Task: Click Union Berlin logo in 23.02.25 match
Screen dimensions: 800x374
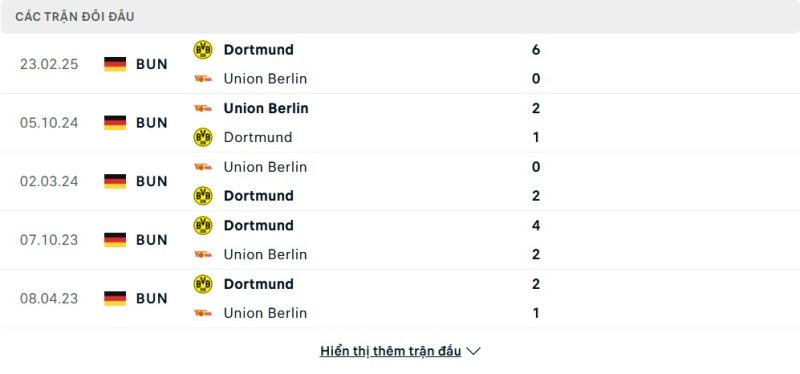Action: [x=203, y=79]
